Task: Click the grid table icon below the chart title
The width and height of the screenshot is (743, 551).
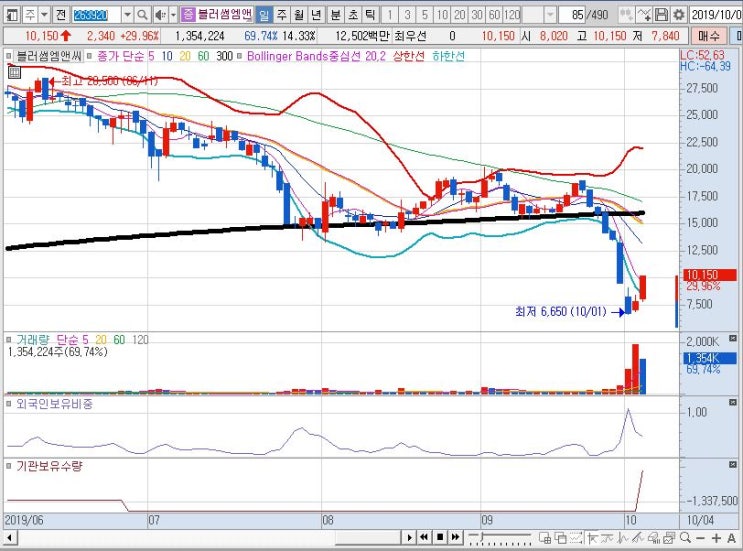Action: (14, 72)
